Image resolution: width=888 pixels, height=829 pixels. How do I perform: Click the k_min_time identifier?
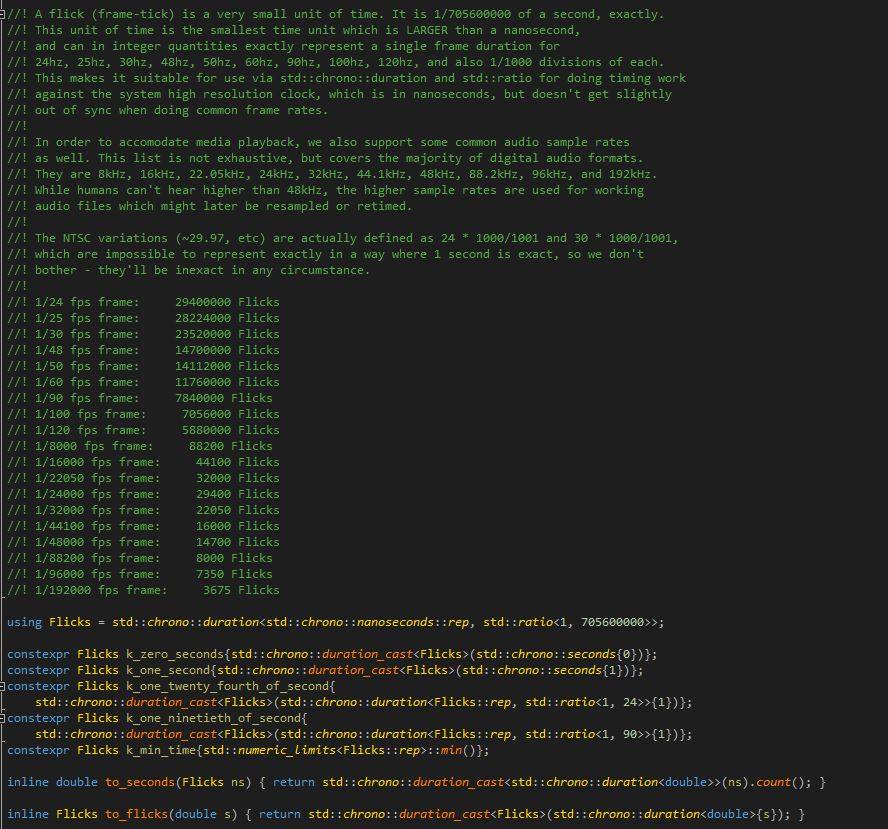161,750
